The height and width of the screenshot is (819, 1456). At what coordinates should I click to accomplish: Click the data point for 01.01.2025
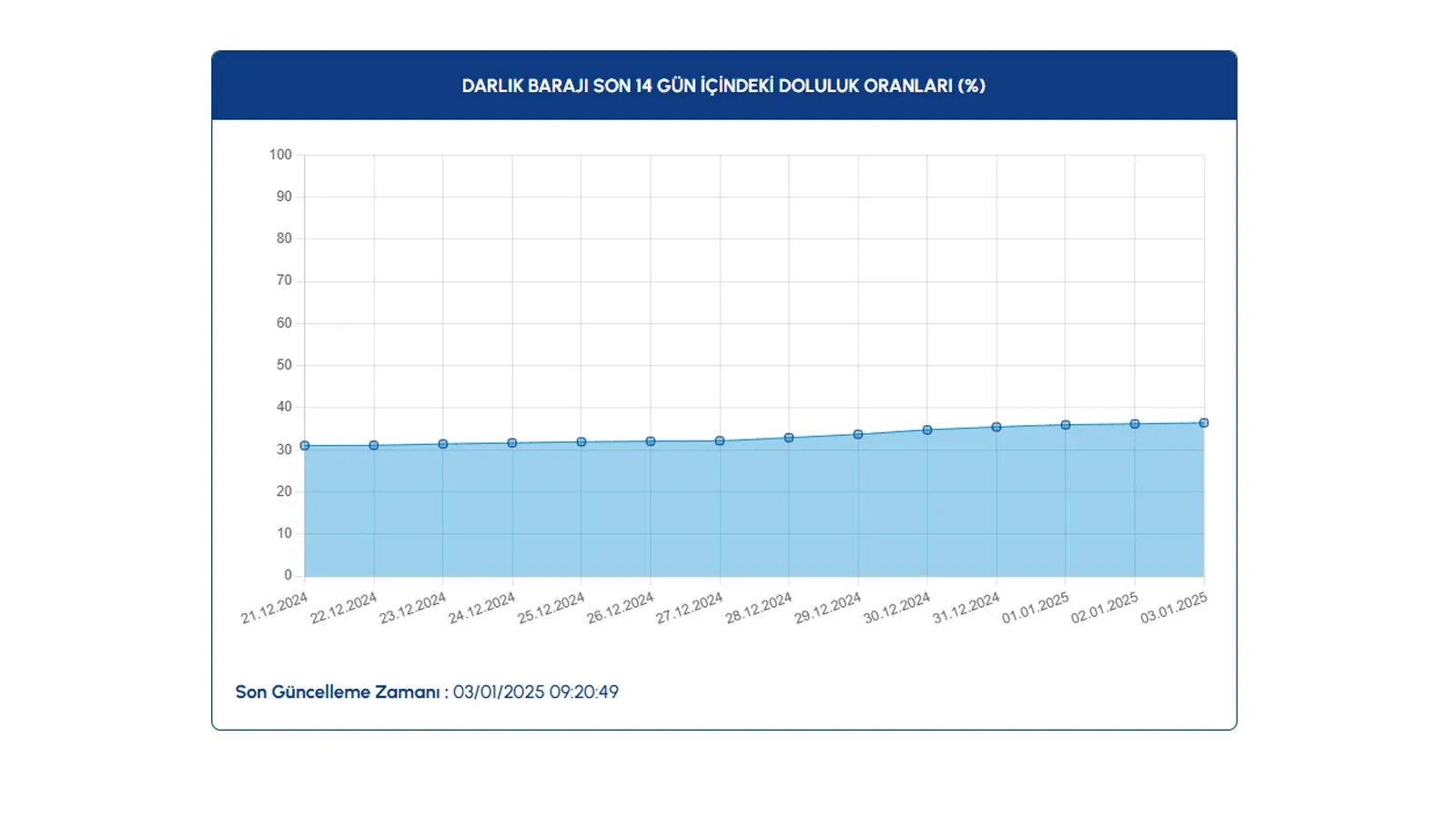tap(1066, 425)
